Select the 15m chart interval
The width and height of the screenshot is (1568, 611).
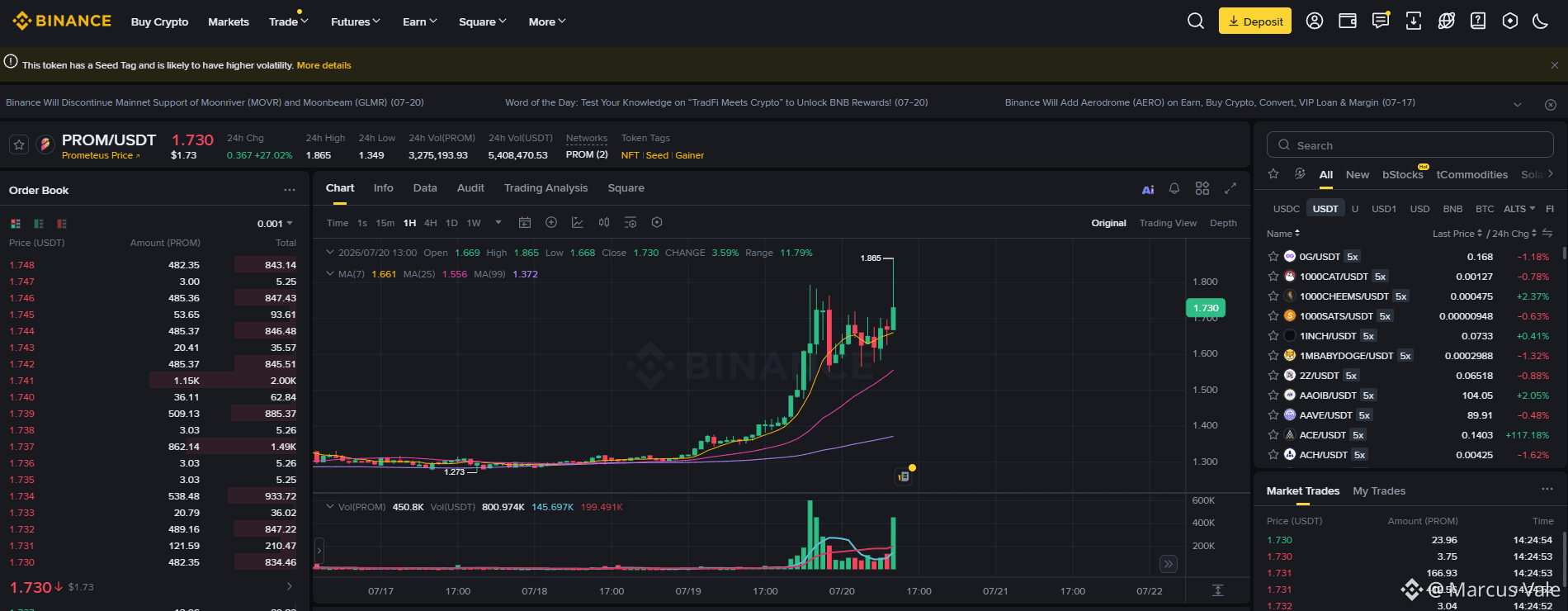385,223
